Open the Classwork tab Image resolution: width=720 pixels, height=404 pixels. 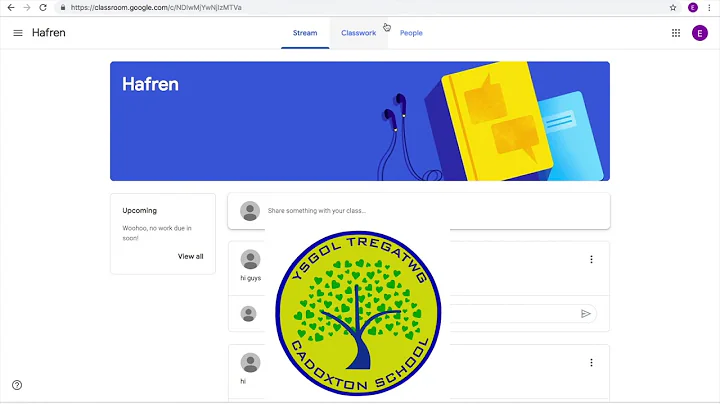coord(359,33)
